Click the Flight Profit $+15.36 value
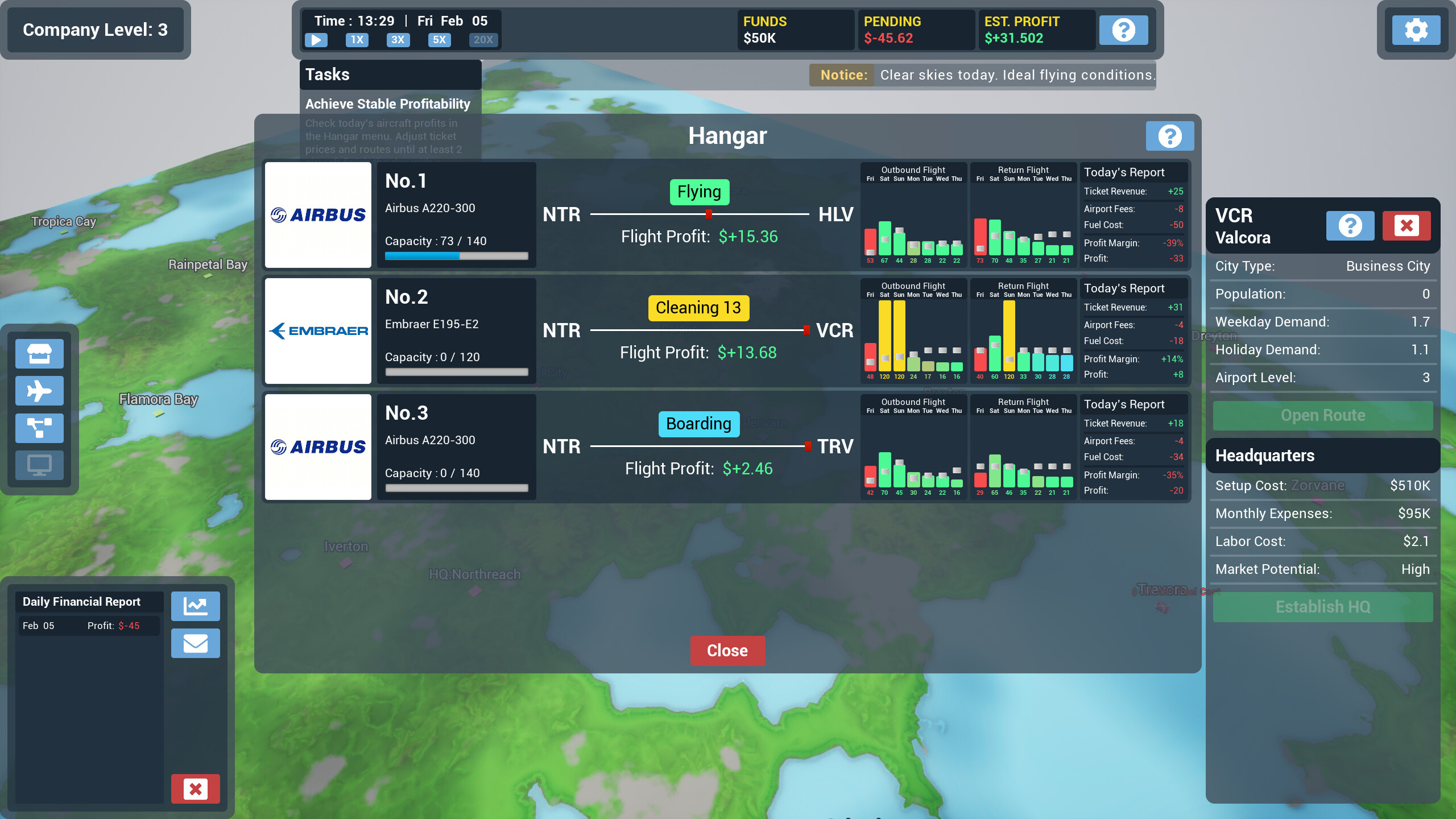 click(x=748, y=237)
